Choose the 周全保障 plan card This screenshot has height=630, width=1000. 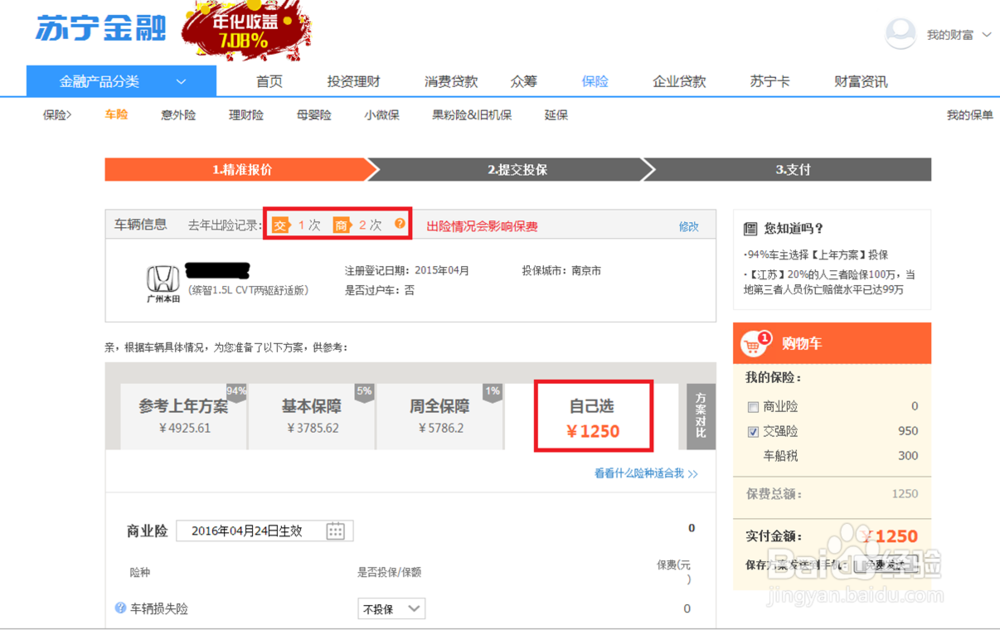439,416
